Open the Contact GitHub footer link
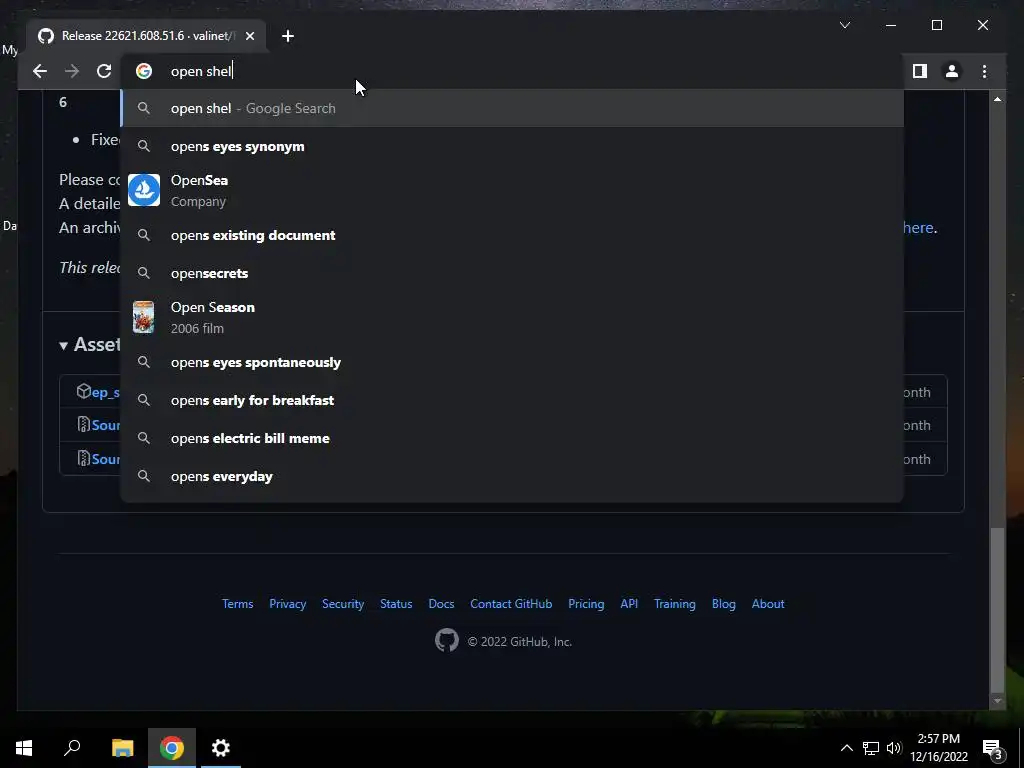 (511, 603)
